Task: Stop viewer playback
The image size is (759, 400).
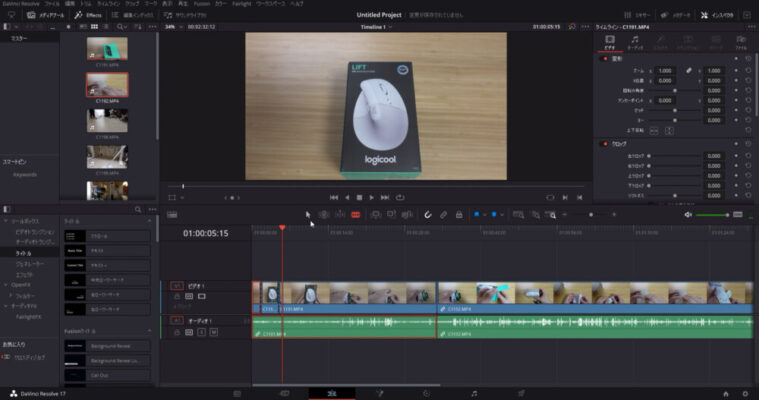Action: [359, 198]
